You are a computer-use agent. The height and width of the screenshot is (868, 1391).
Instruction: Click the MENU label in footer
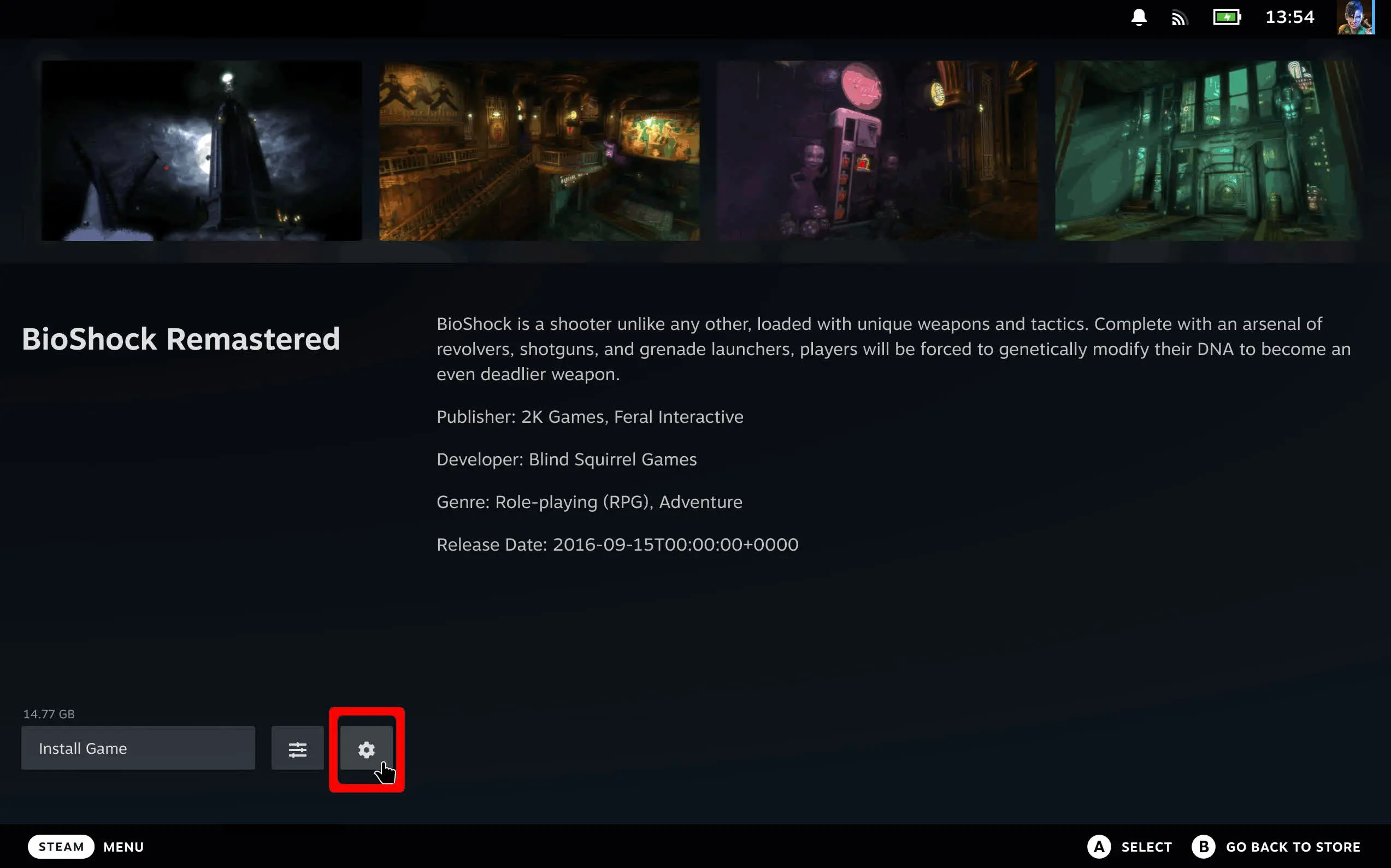click(x=124, y=847)
